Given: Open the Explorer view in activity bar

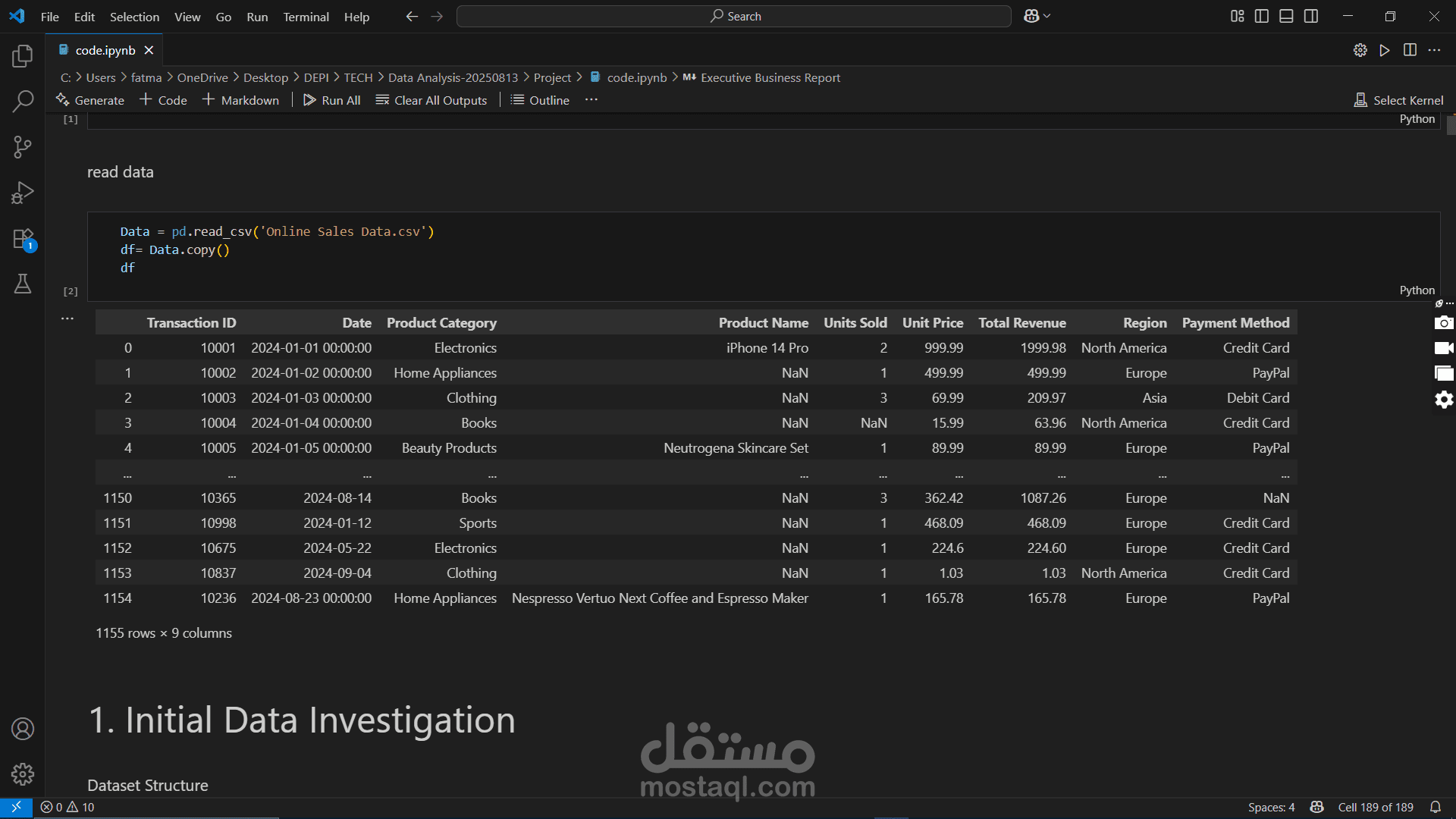Looking at the screenshot, I should point(23,56).
